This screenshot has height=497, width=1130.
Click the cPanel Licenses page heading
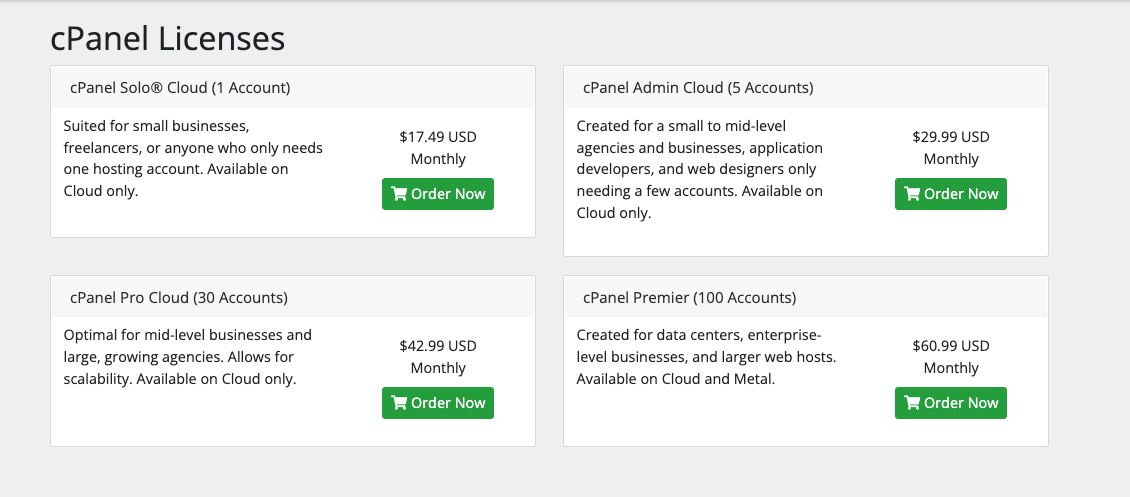coord(168,38)
